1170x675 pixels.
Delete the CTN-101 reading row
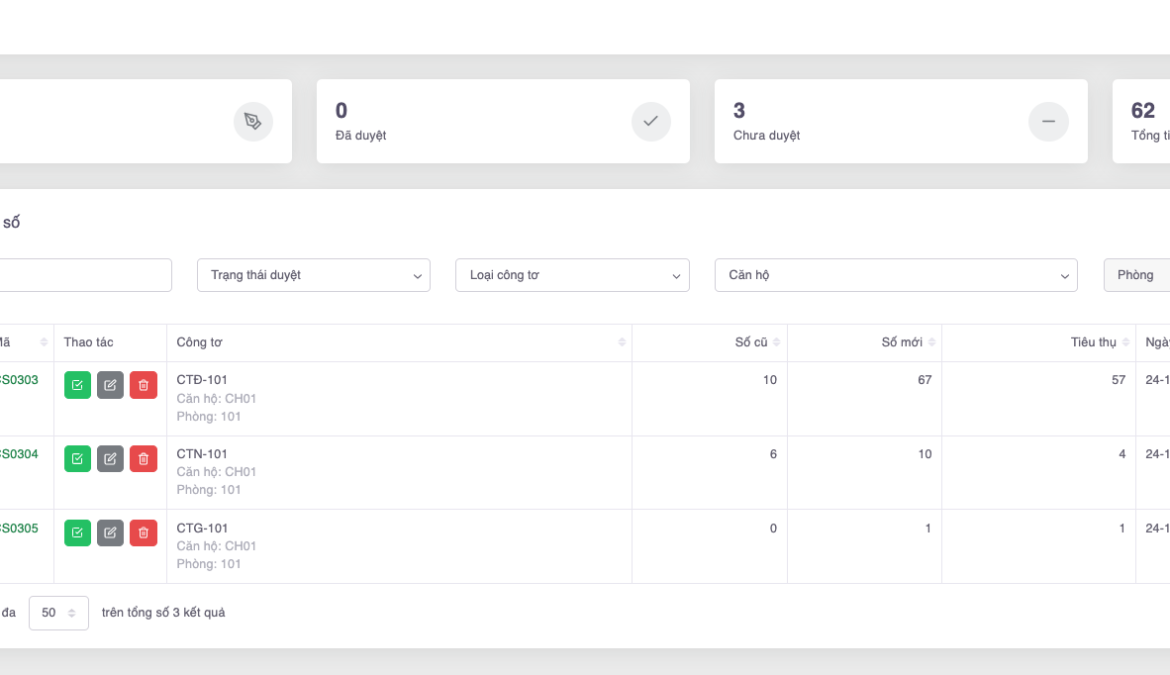143,459
